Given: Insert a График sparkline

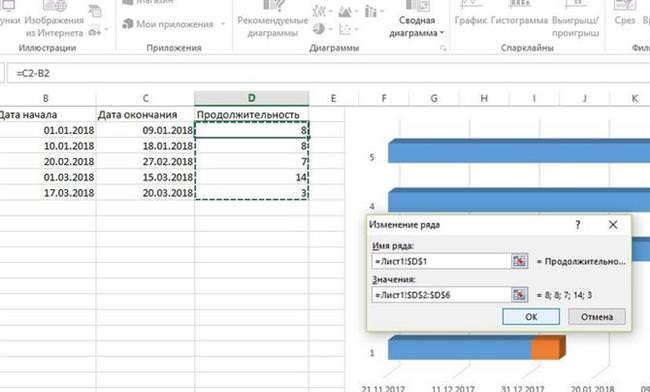Looking at the screenshot, I should (x=471, y=13).
